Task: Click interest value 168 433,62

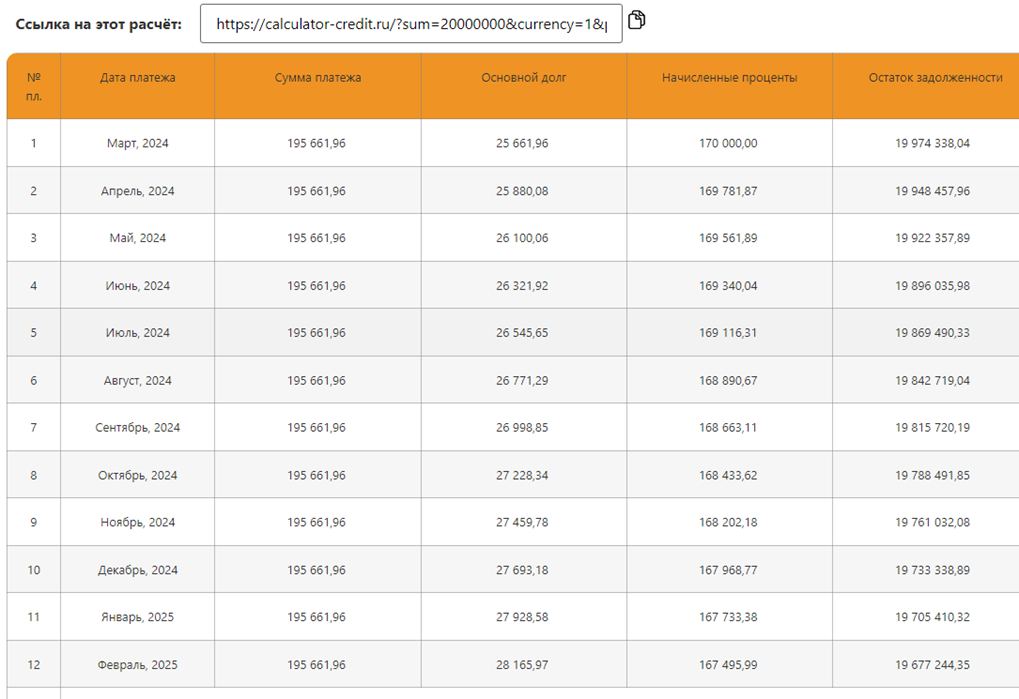Action: pyautogui.click(x=728, y=476)
